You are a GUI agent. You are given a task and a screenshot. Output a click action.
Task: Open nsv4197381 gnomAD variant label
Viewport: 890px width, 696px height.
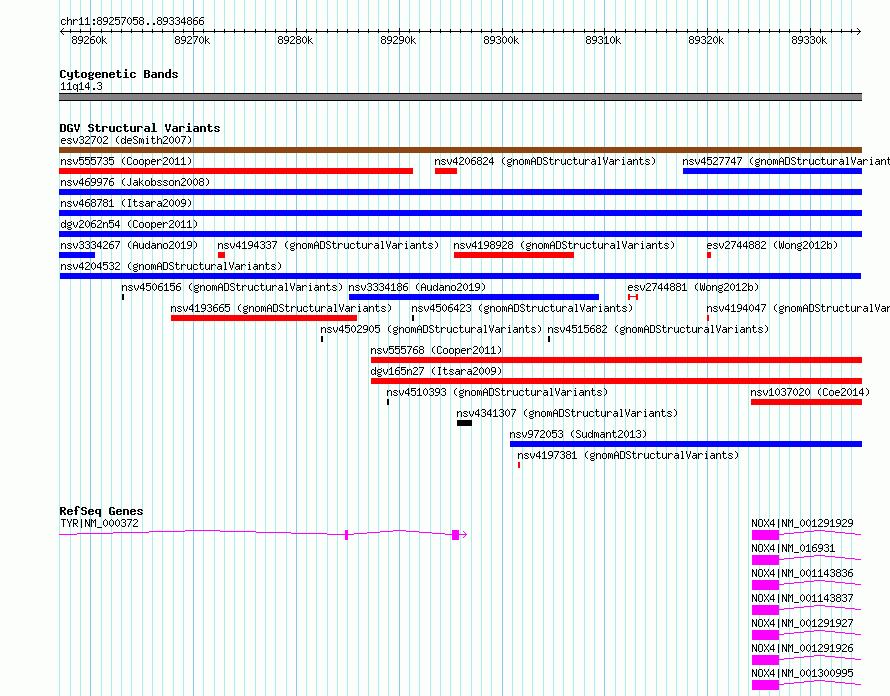pos(628,455)
